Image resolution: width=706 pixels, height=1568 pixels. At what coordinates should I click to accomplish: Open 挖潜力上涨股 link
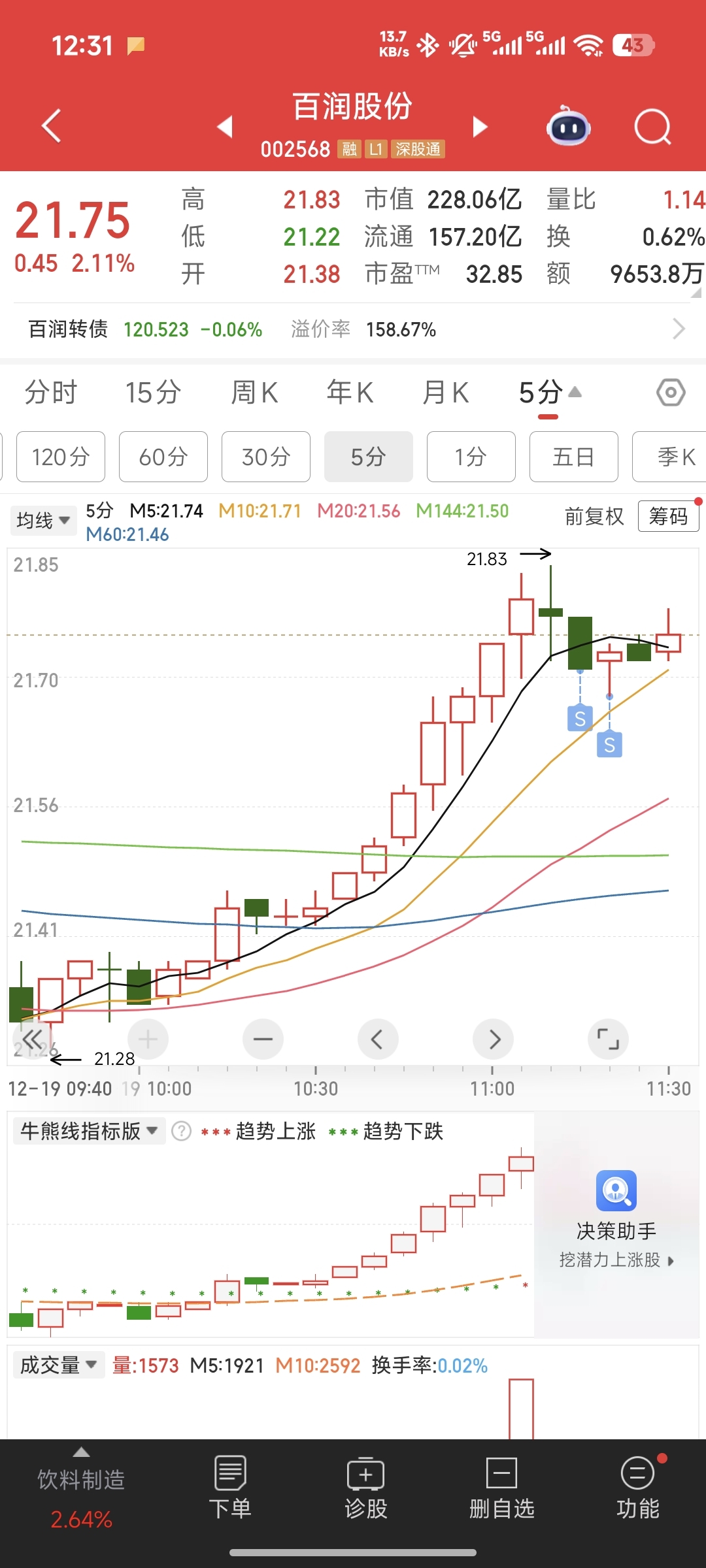coord(616,1260)
